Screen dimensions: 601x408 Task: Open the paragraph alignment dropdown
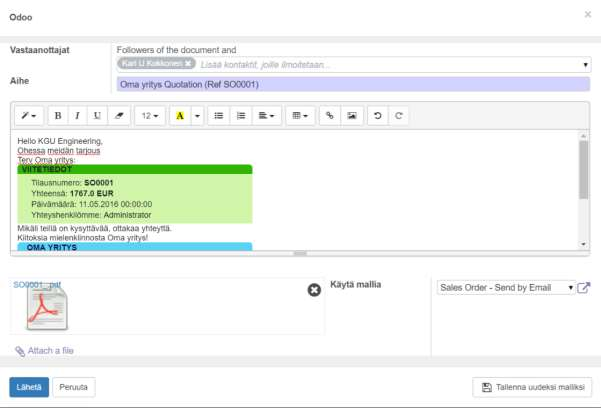267,116
